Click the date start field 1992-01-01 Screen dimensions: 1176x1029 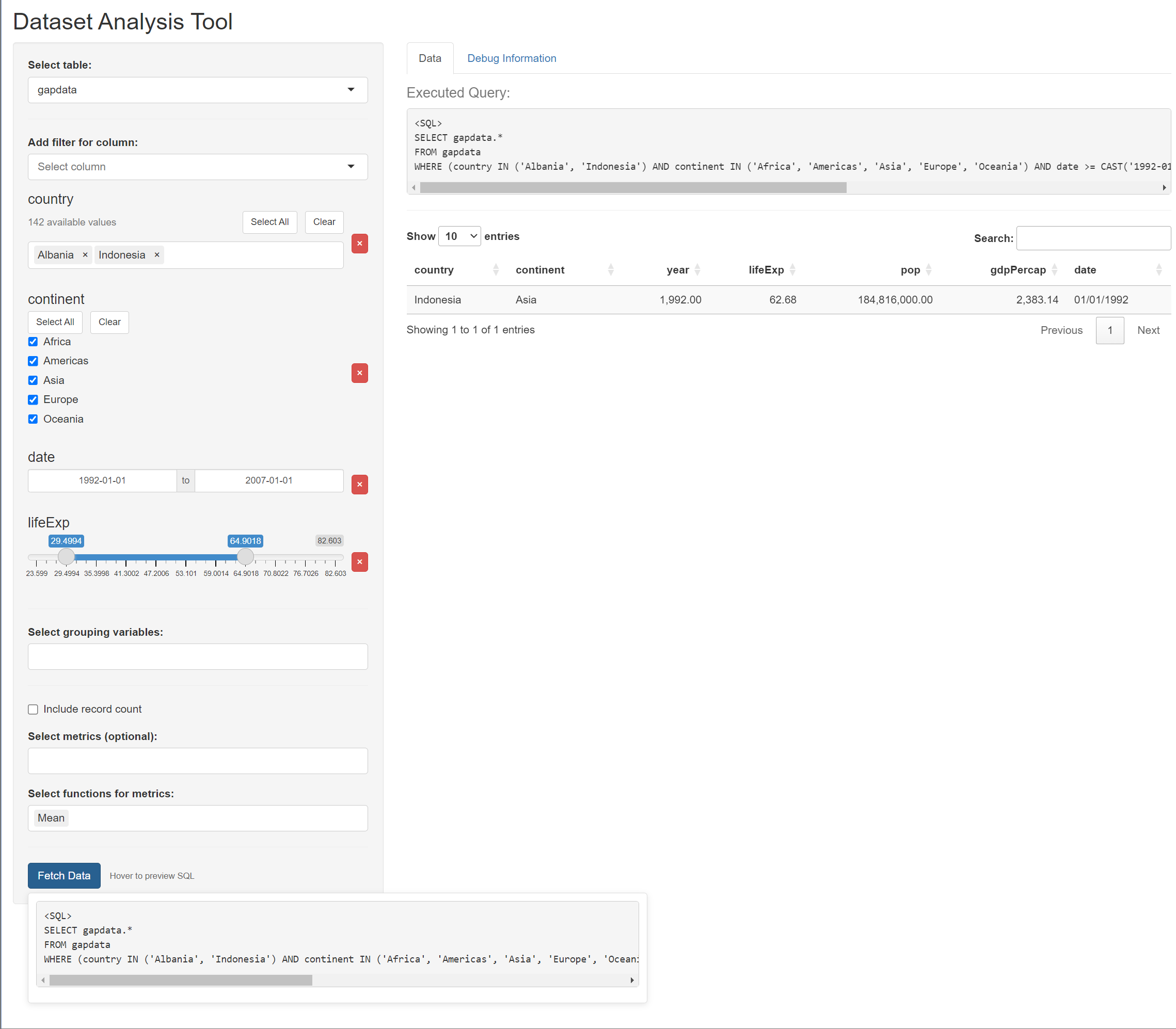[x=102, y=480]
